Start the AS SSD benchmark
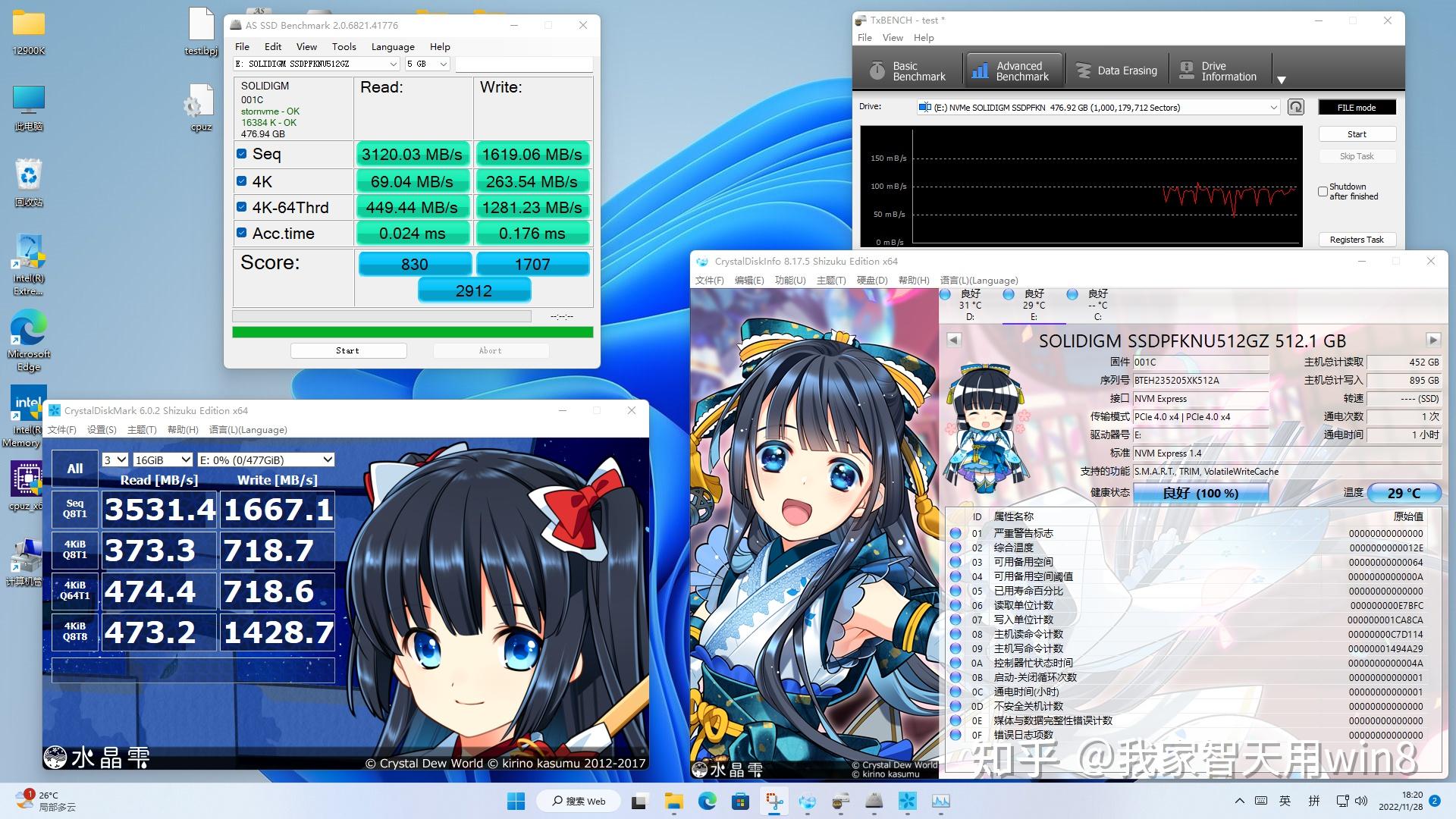The width and height of the screenshot is (1456, 819). click(348, 350)
